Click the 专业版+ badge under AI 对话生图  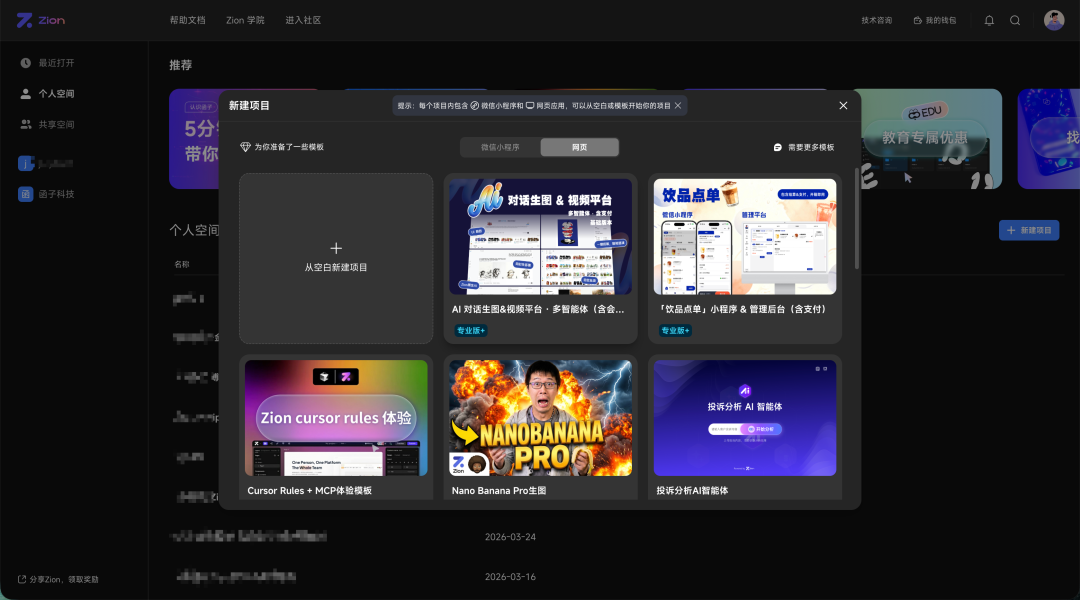coord(471,331)
